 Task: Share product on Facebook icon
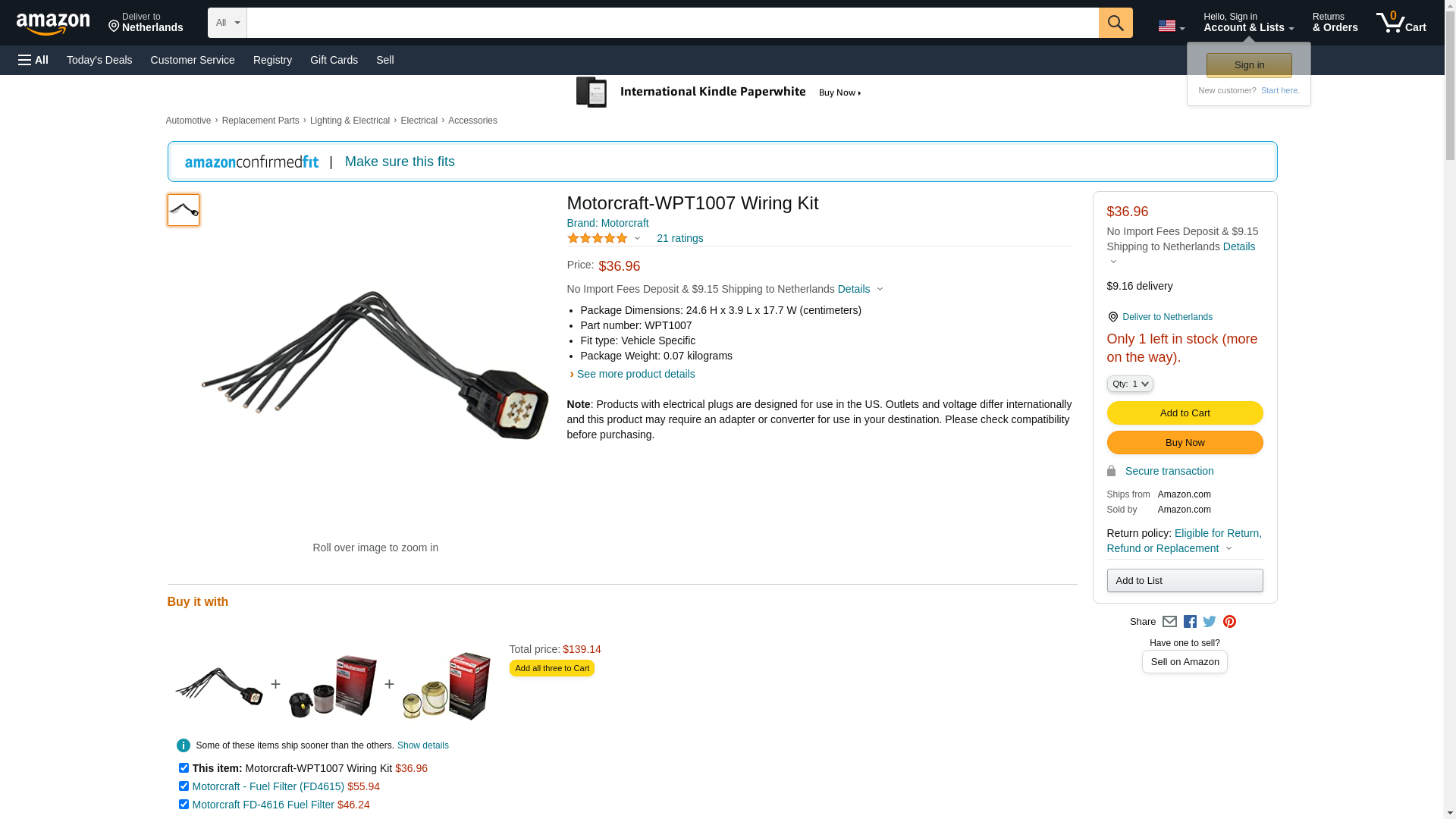1190,622
